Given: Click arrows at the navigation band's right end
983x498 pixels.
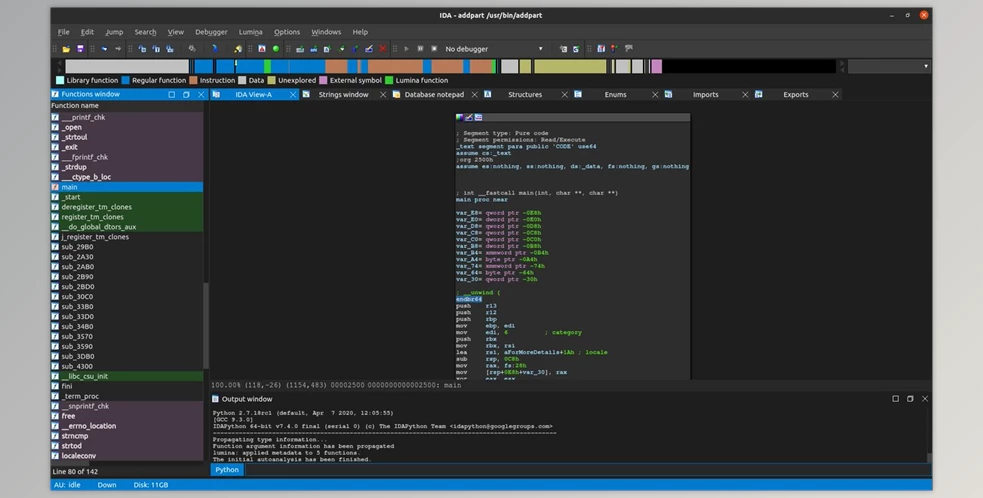Looking at the screenshot, I should point(842,66).
